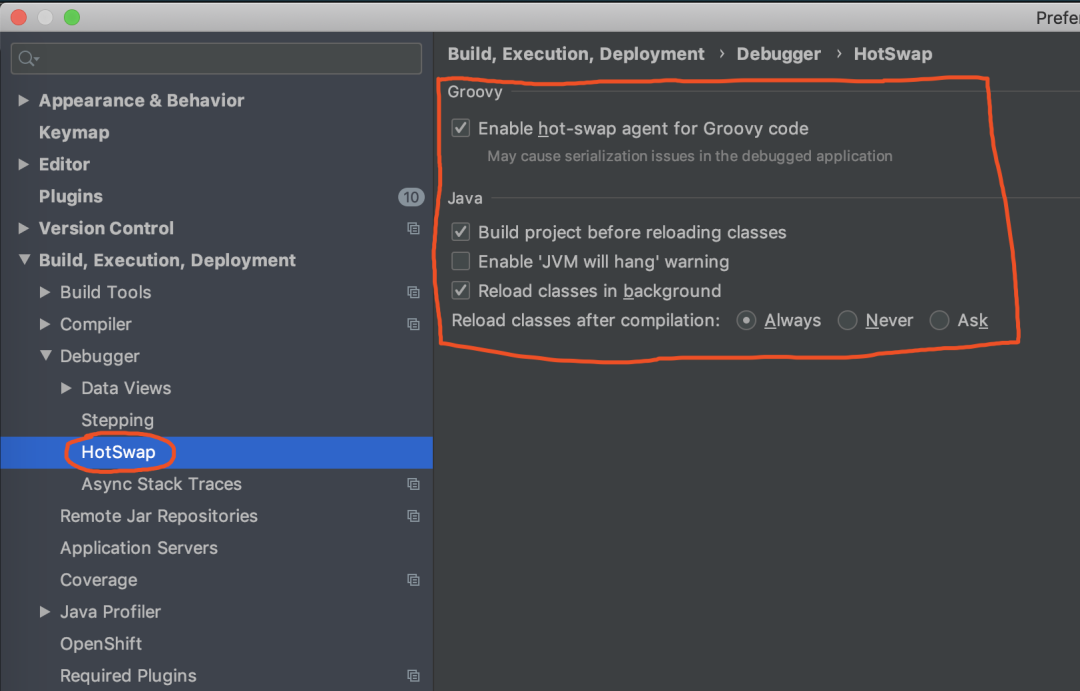Select Stepping under Debugger
This screenshot has height=691, width=1080.
pyautogui.click(x=117, y=420)
